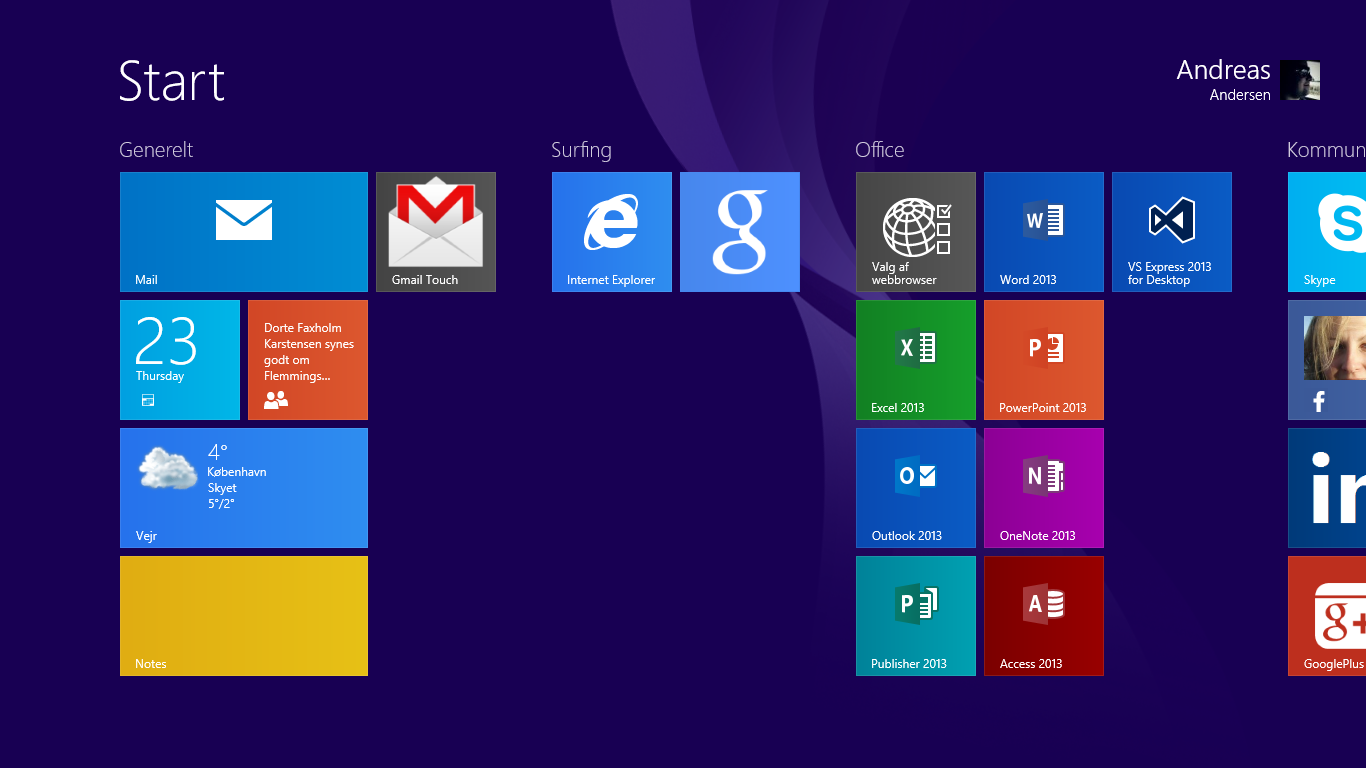Click the user profile picture
Screen dimensions: 1366x768
click(x=1300, y=80)
